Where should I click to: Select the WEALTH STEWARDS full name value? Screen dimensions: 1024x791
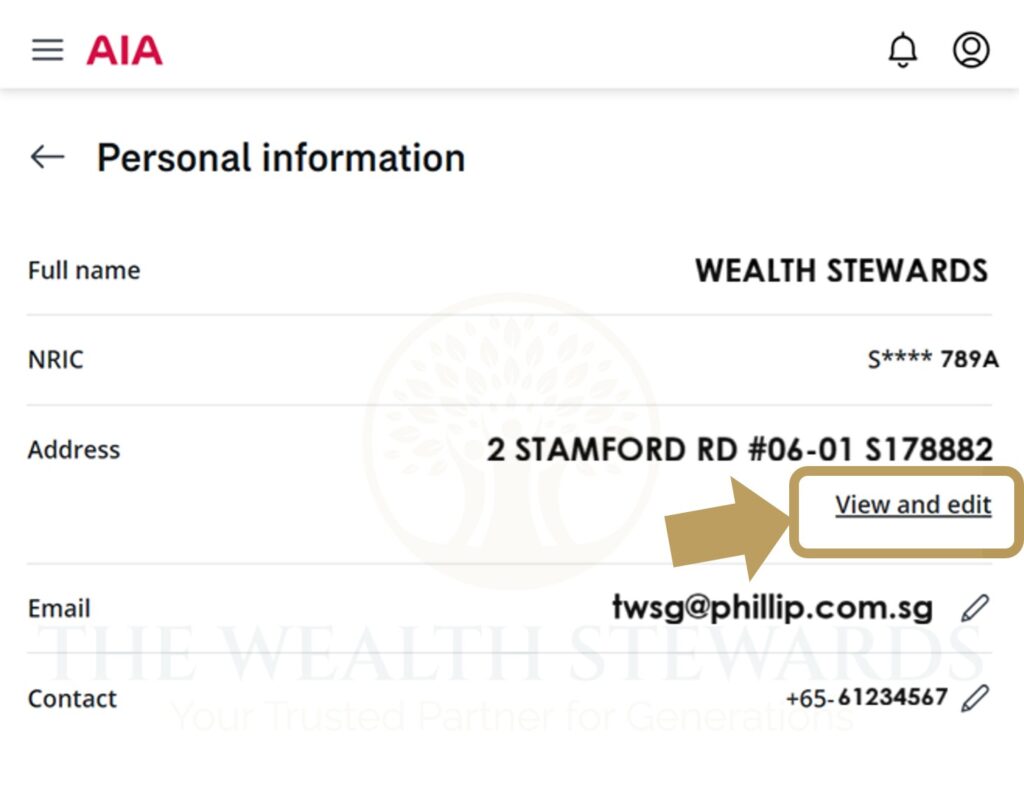click(841, 270)
